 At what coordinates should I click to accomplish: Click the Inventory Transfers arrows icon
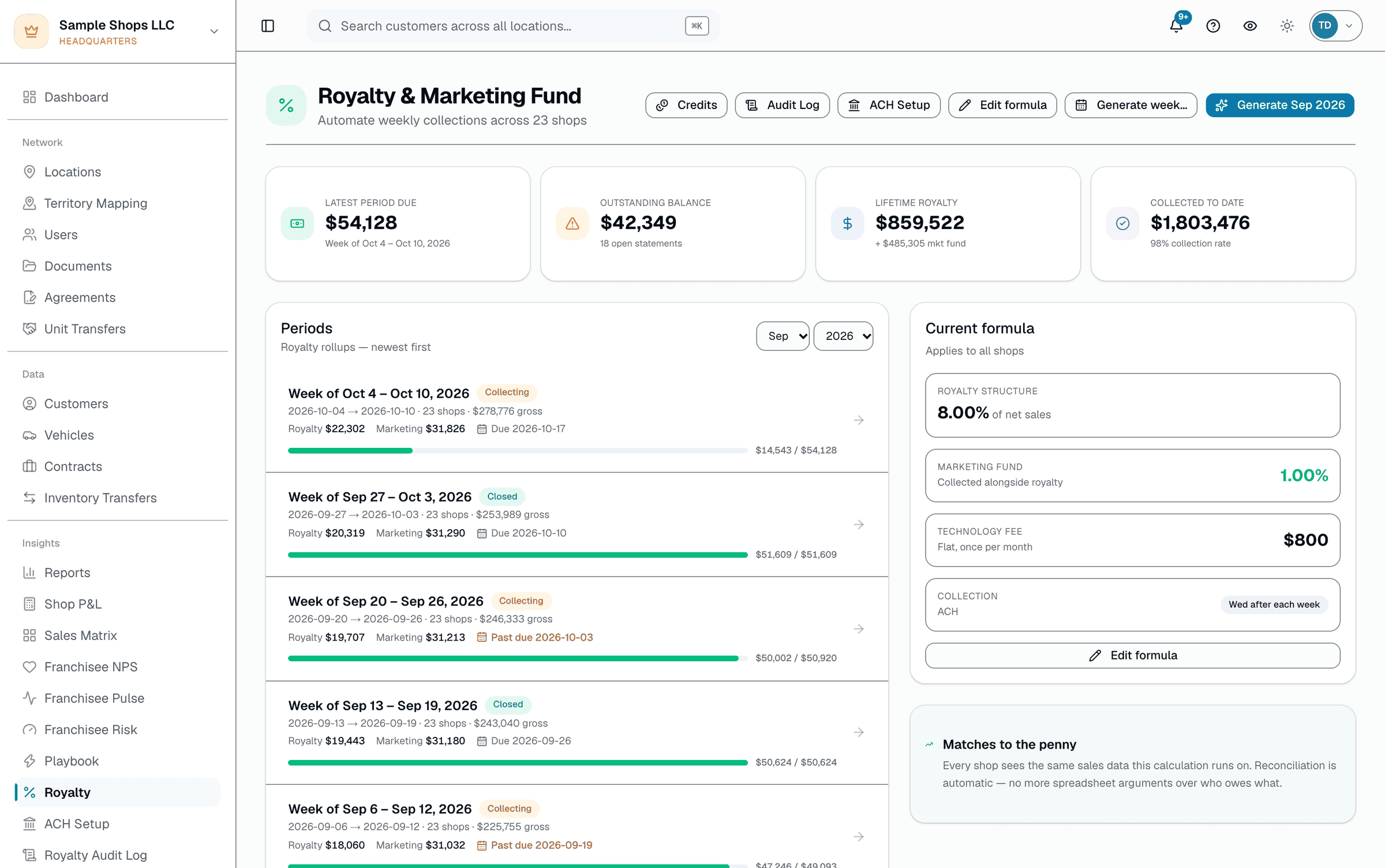tap(29, 498)
